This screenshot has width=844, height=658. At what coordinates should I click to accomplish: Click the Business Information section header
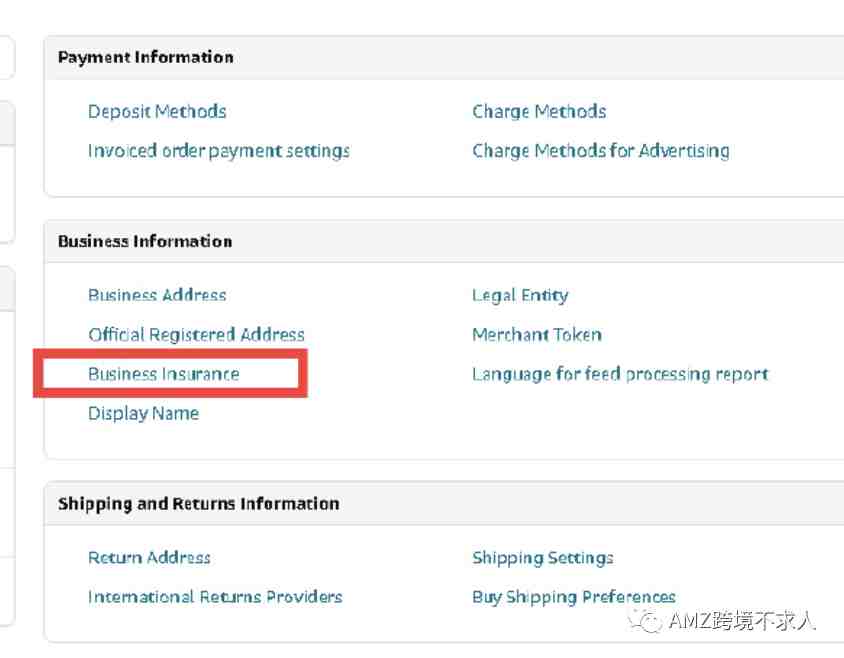[x=145, y=241]
